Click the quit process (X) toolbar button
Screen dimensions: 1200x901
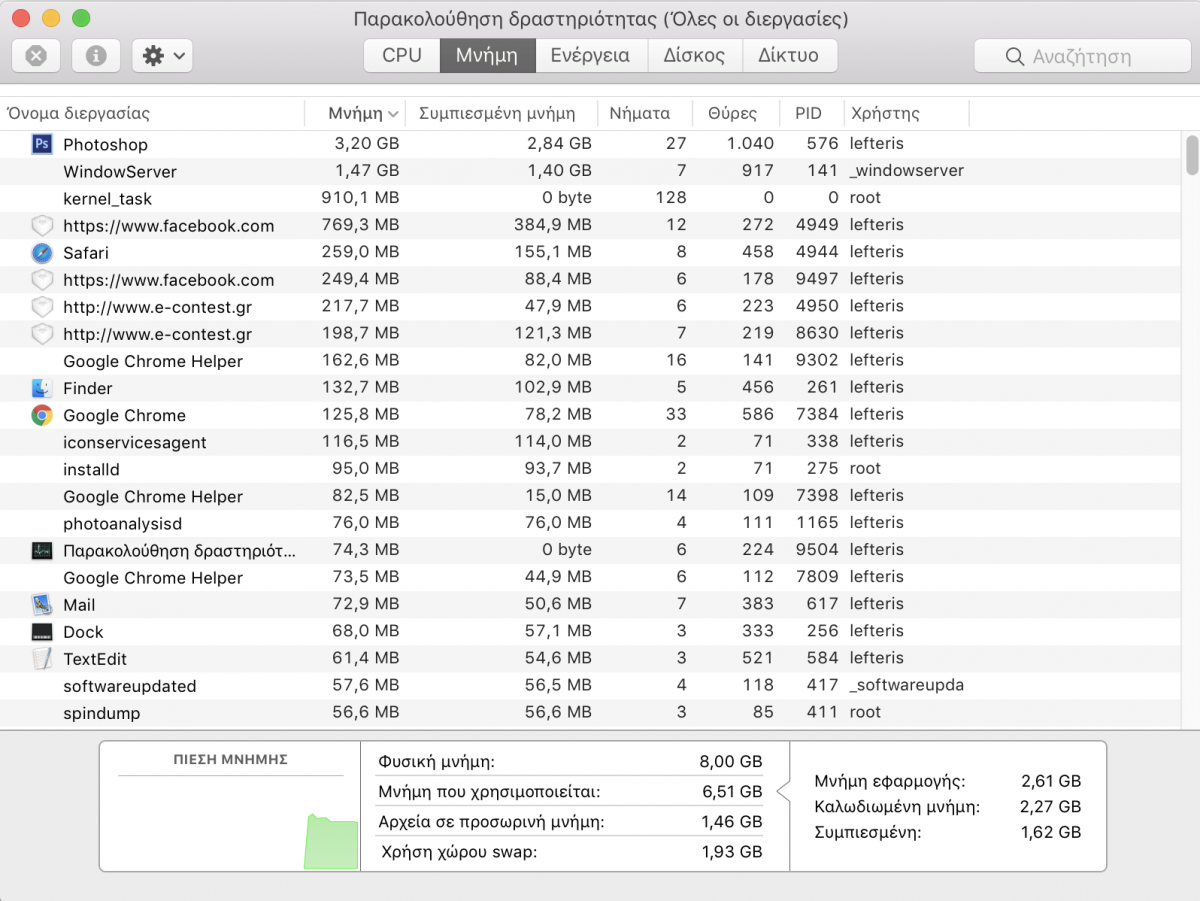click(x=36, y=56)
